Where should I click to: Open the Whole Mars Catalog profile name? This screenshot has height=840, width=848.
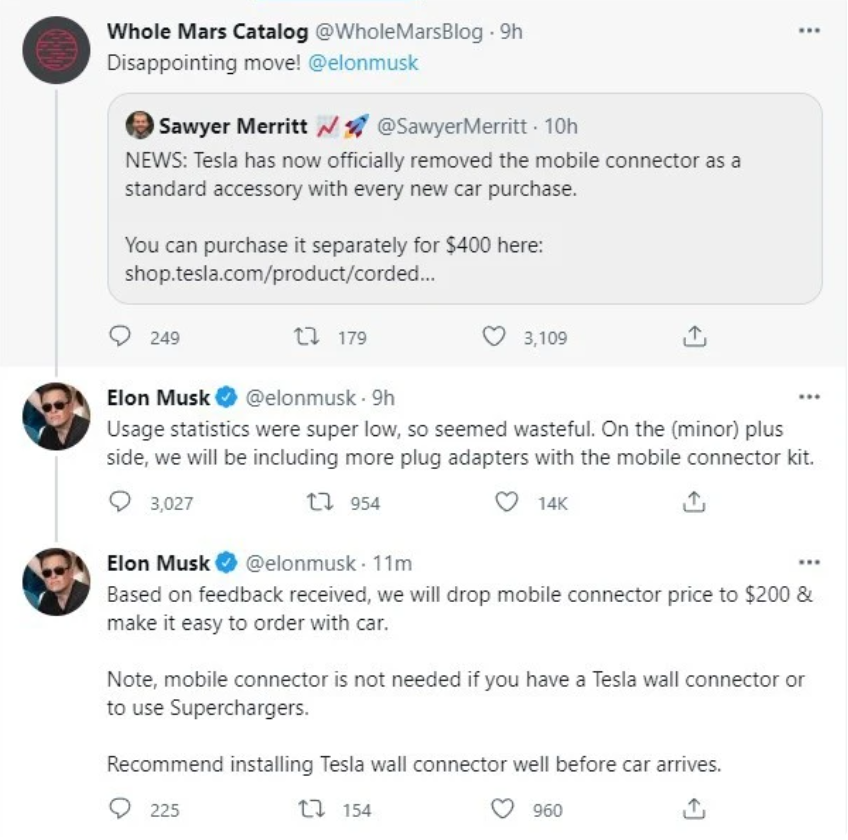point(207,31)
